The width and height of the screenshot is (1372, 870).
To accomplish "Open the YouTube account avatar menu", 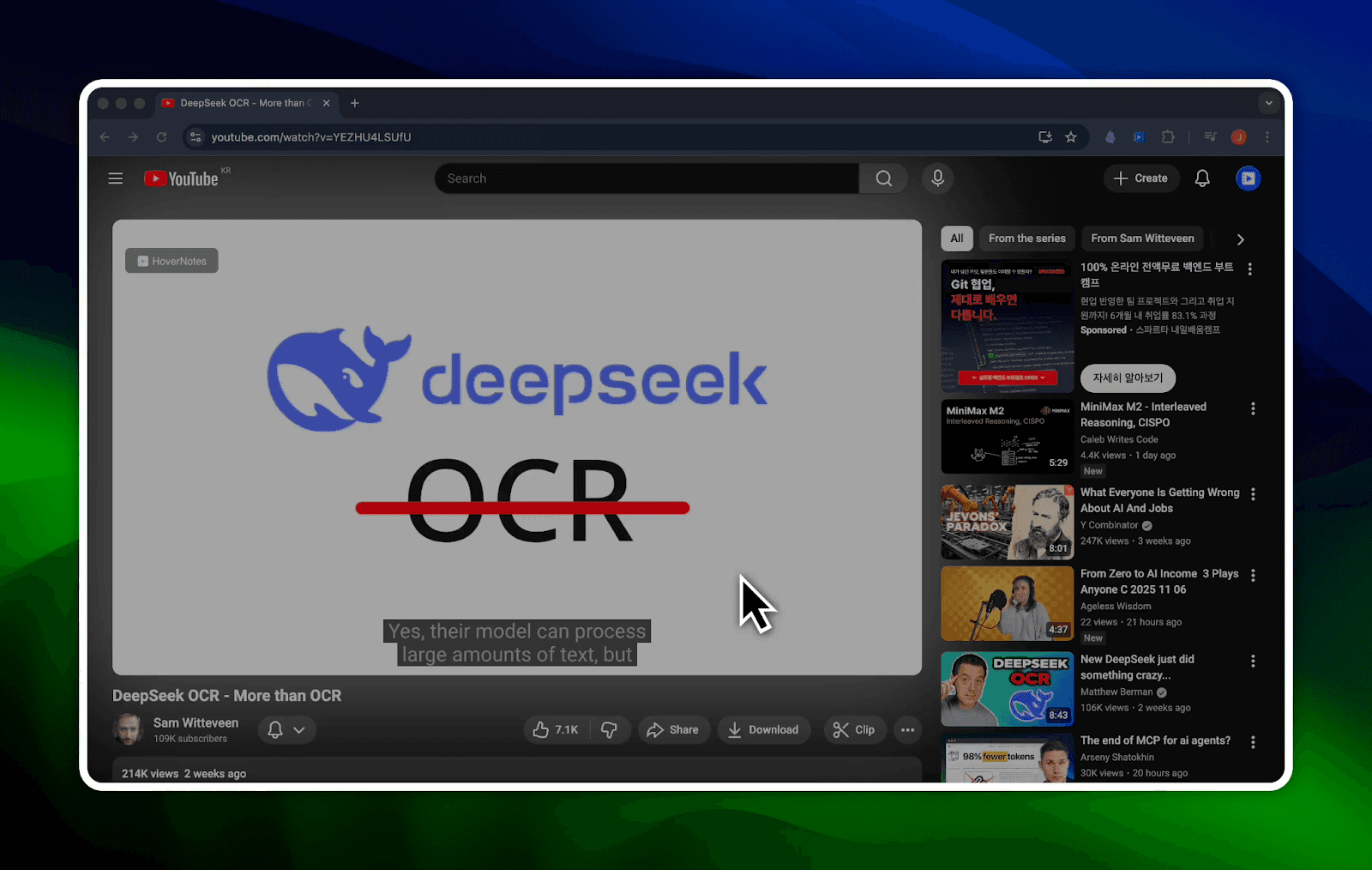I will (1248, 178).
